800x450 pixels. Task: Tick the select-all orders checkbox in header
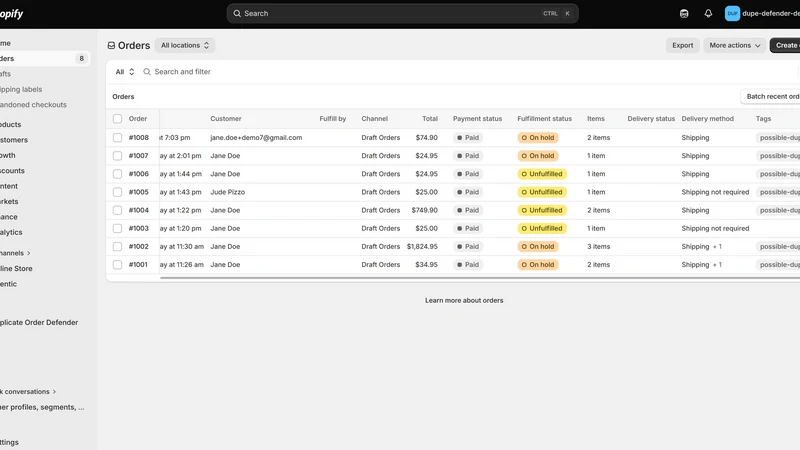[117, 119]
